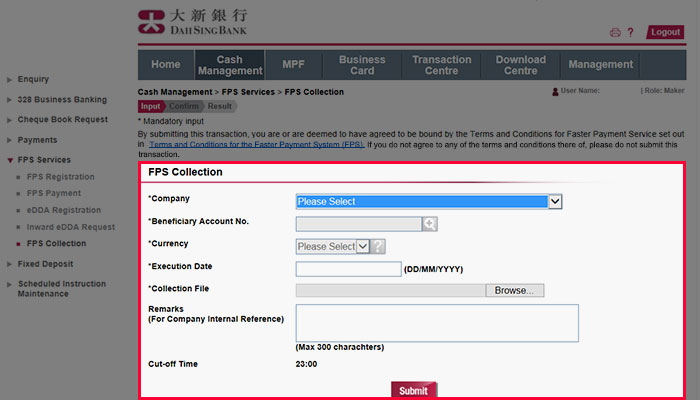Click the '(Max 300 charachters)' note
700x400 pixels.
pyautogui.click(x=340, y=347)
